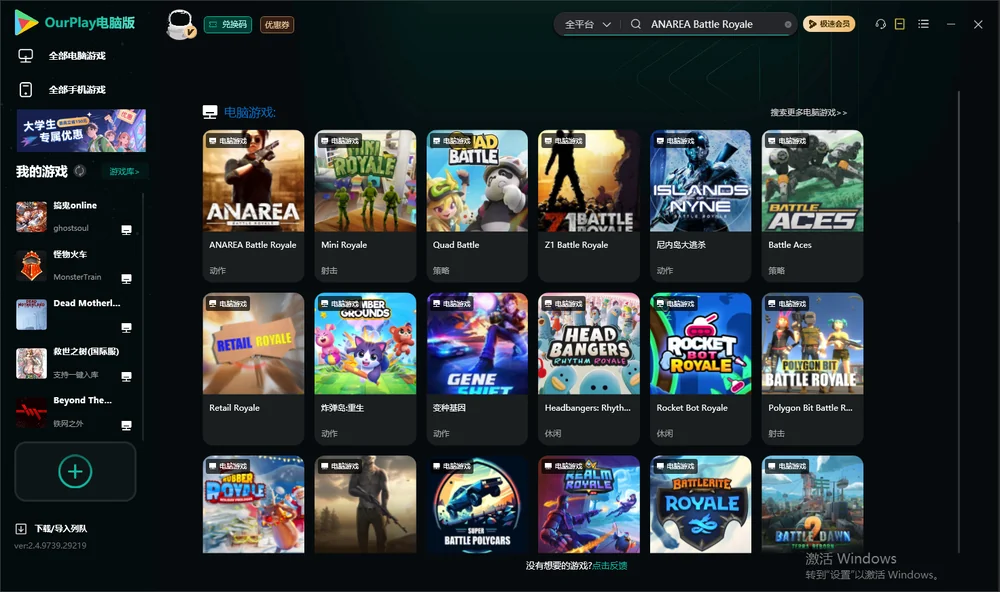Open the list menu icon in title bar
The height and width of the screenshot is (592, 1000).
(923, 24)
